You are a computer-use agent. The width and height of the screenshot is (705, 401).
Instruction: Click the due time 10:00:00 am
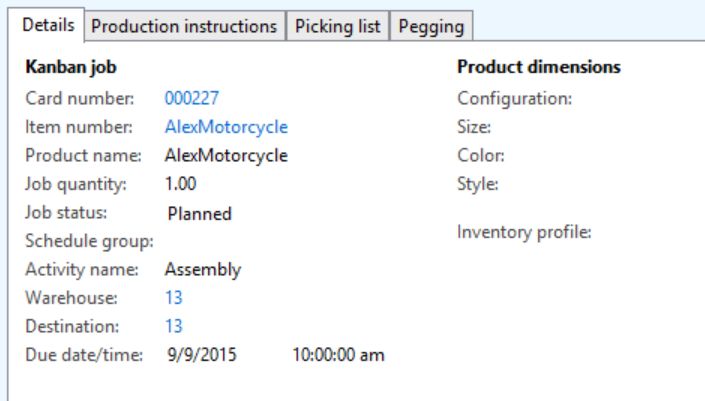pyautogui.click(x=338, y=355)
